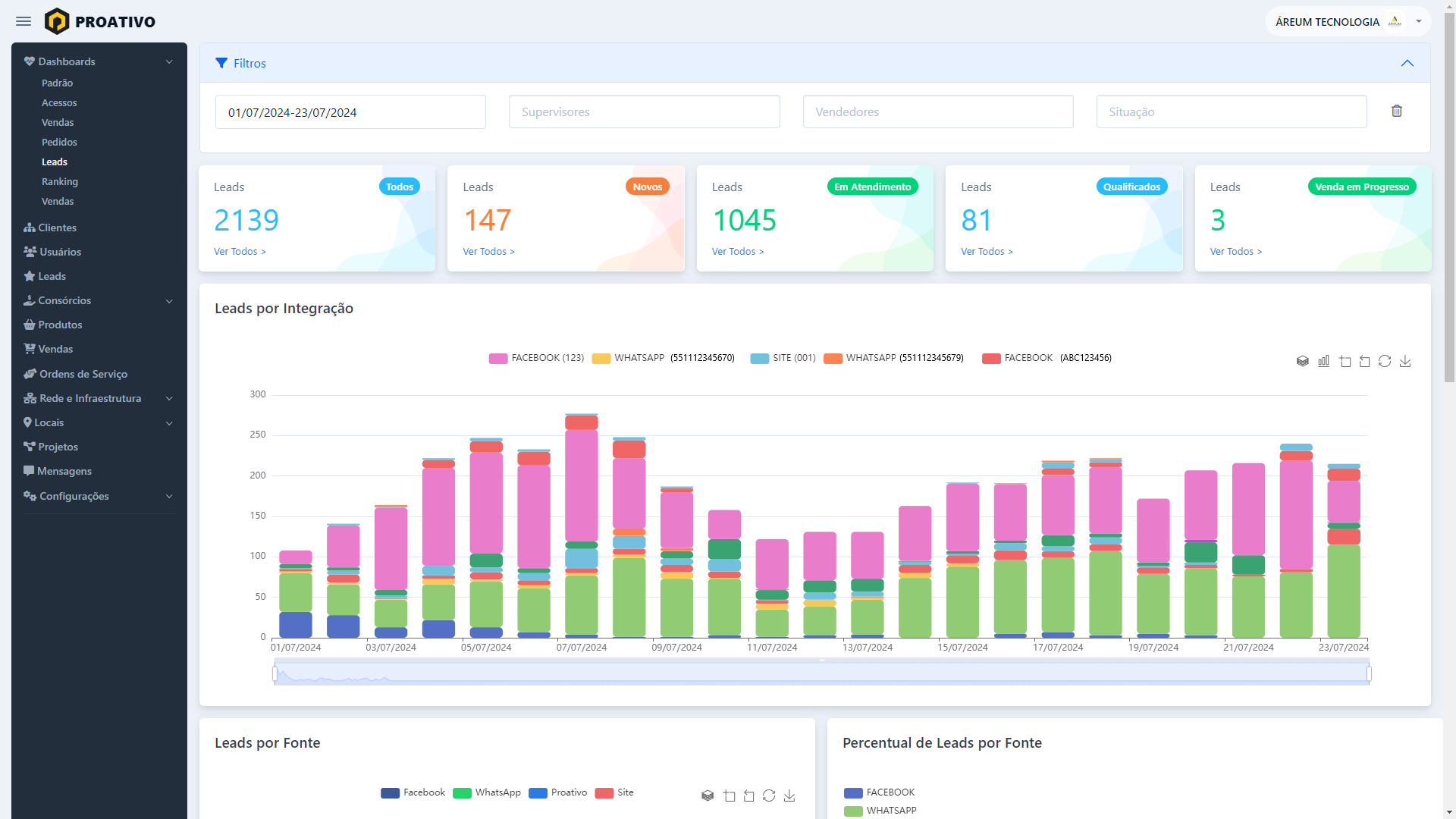Restore the Leads por Integração chart with the refresh icon
This screenshot has width=1456, height=819.
[1385, 361]
